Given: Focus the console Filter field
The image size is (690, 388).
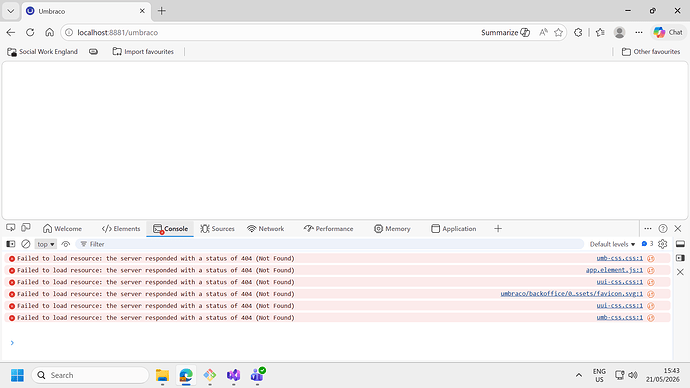Looking at the screenshot, I should point(329,244).
